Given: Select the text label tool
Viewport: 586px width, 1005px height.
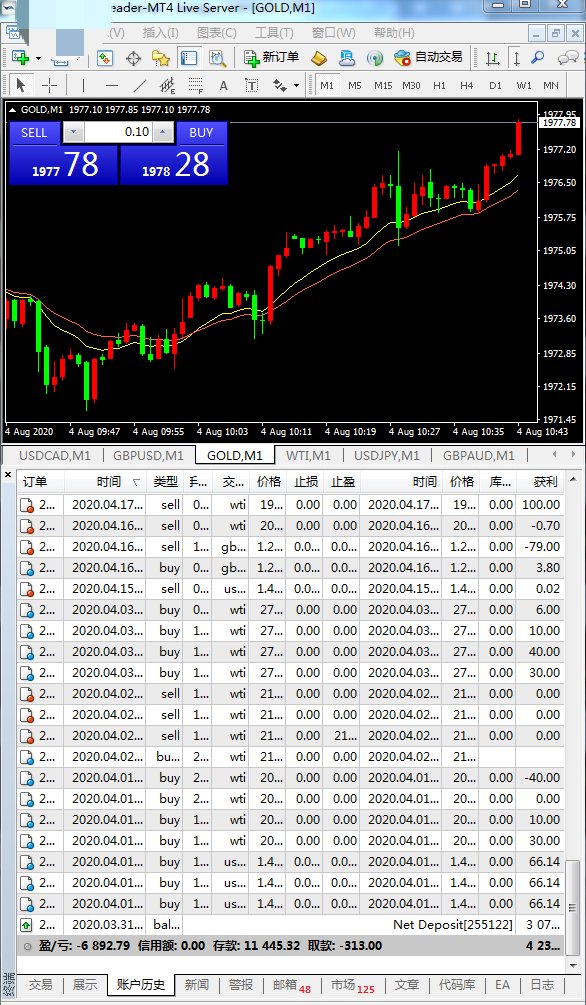Looking at the screenshot, I should point(251,85).
